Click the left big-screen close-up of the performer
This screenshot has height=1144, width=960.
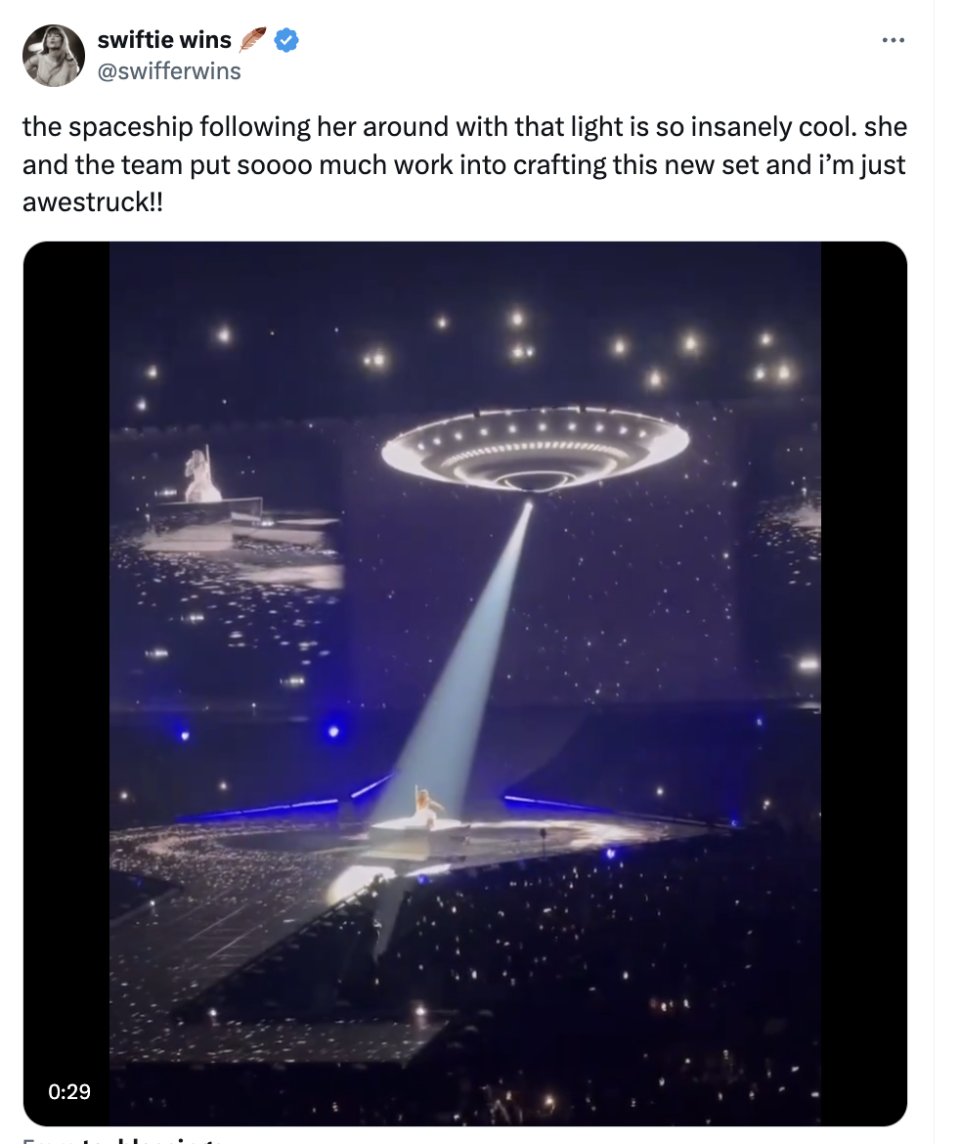tap(202, 476)
